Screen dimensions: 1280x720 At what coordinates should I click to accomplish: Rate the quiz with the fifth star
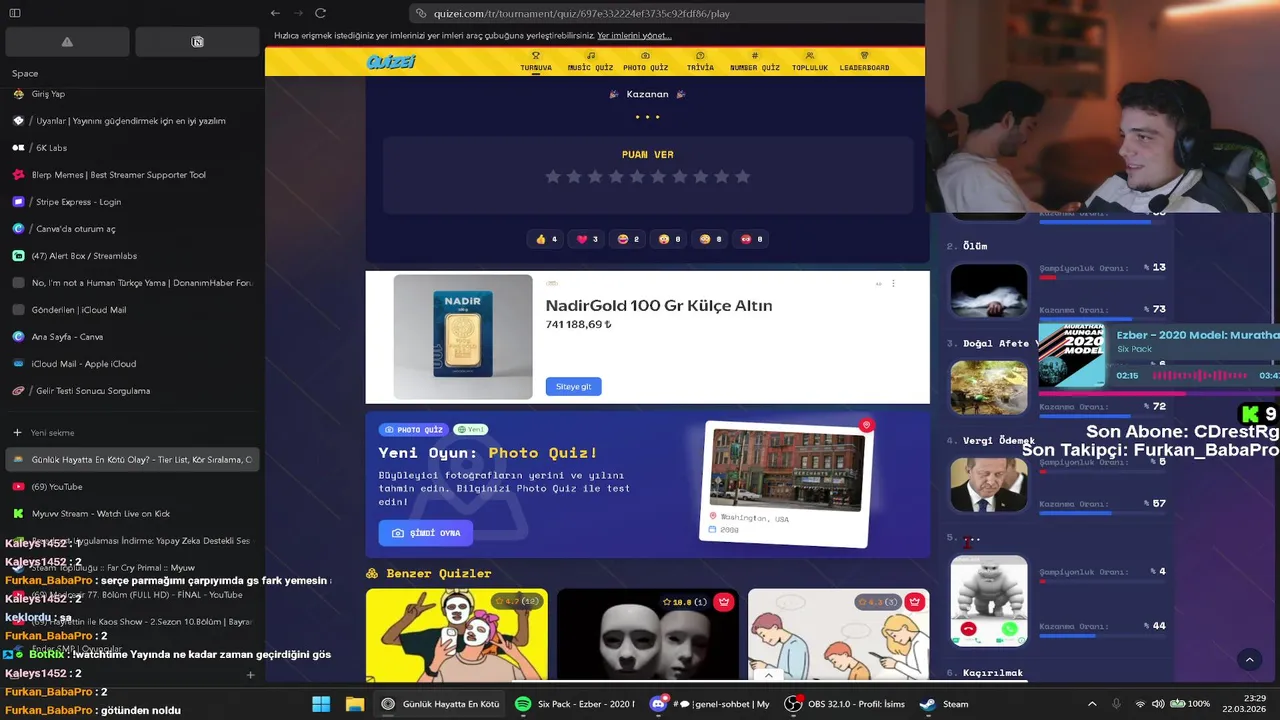[x=637, y=176]
